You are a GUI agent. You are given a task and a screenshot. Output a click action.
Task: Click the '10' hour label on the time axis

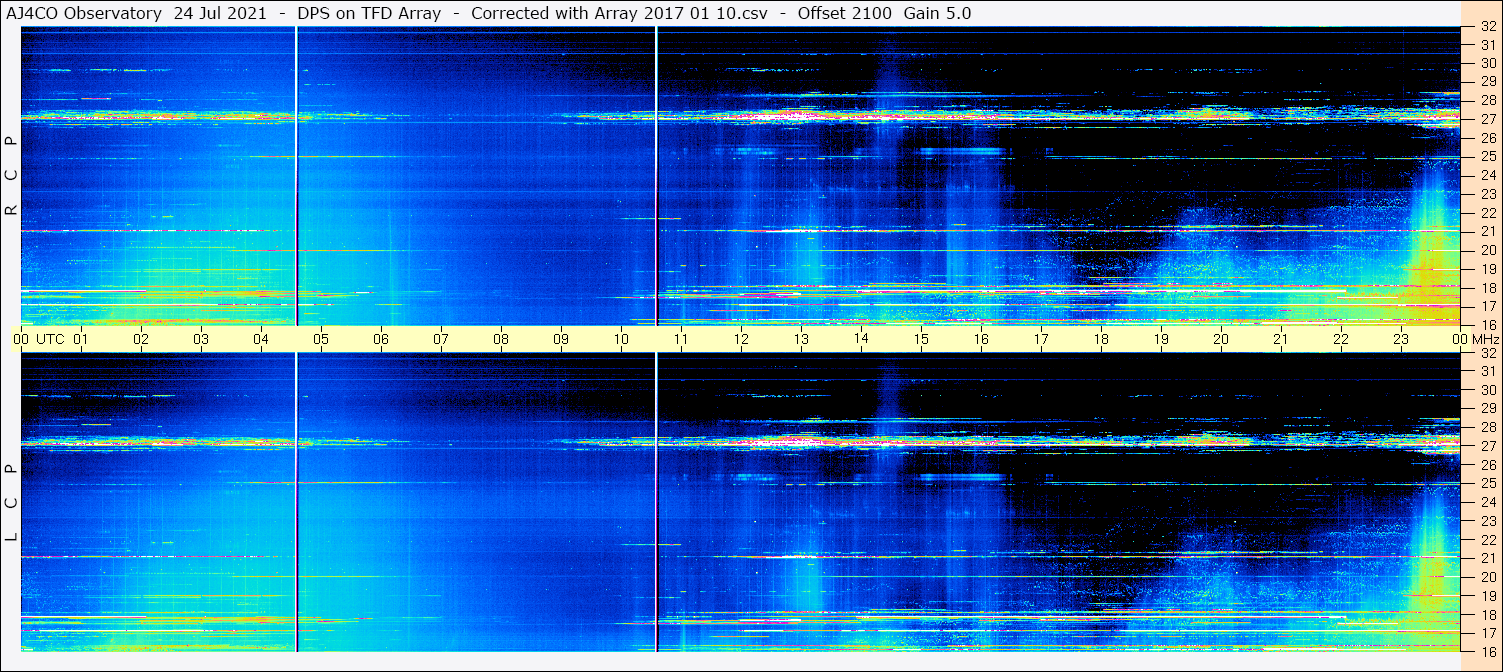click(x=621, y=339)
